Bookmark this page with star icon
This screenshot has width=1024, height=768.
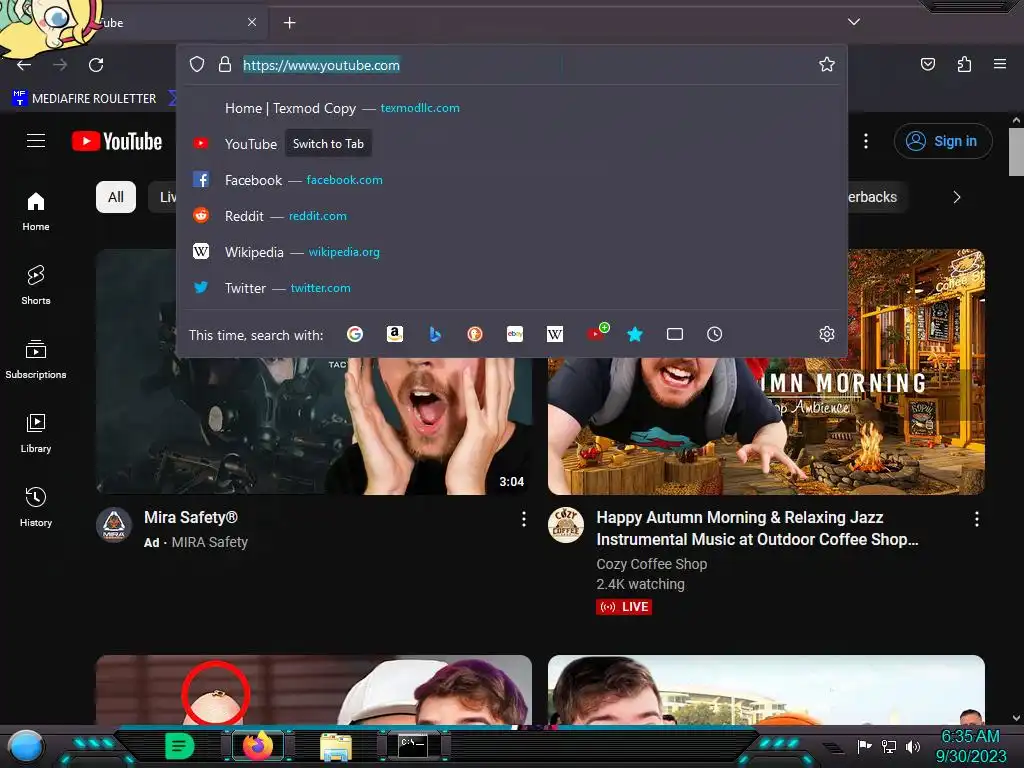pyautogui.click(x=827, y=64)
